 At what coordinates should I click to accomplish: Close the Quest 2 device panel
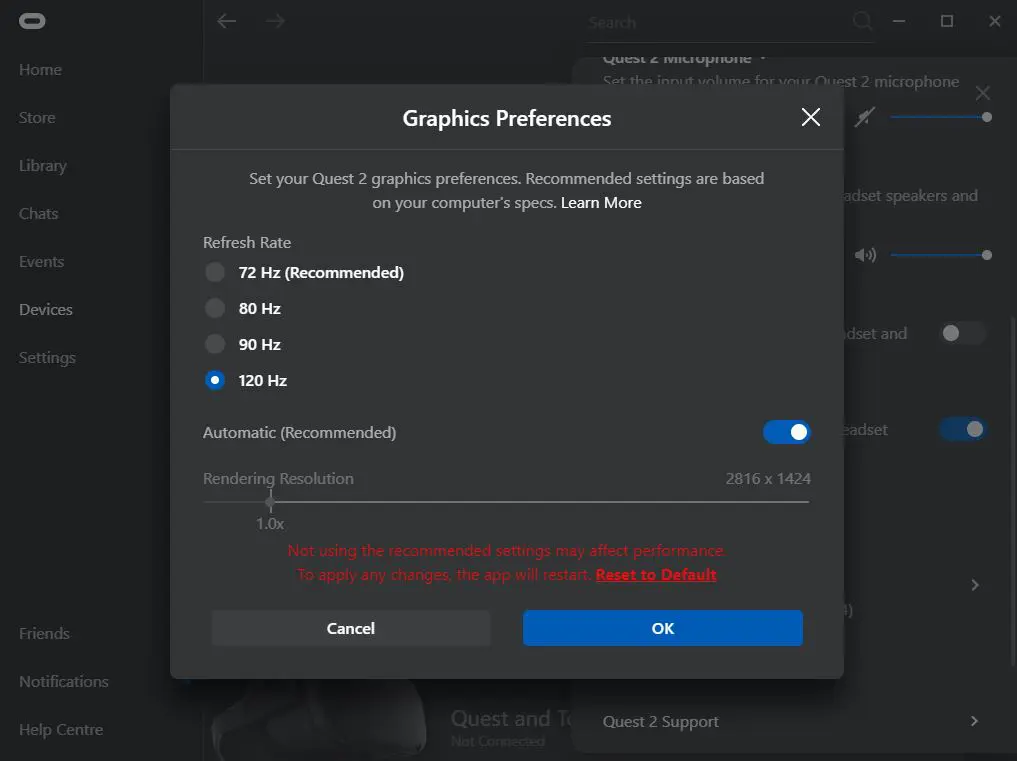[x=983, y=93]
